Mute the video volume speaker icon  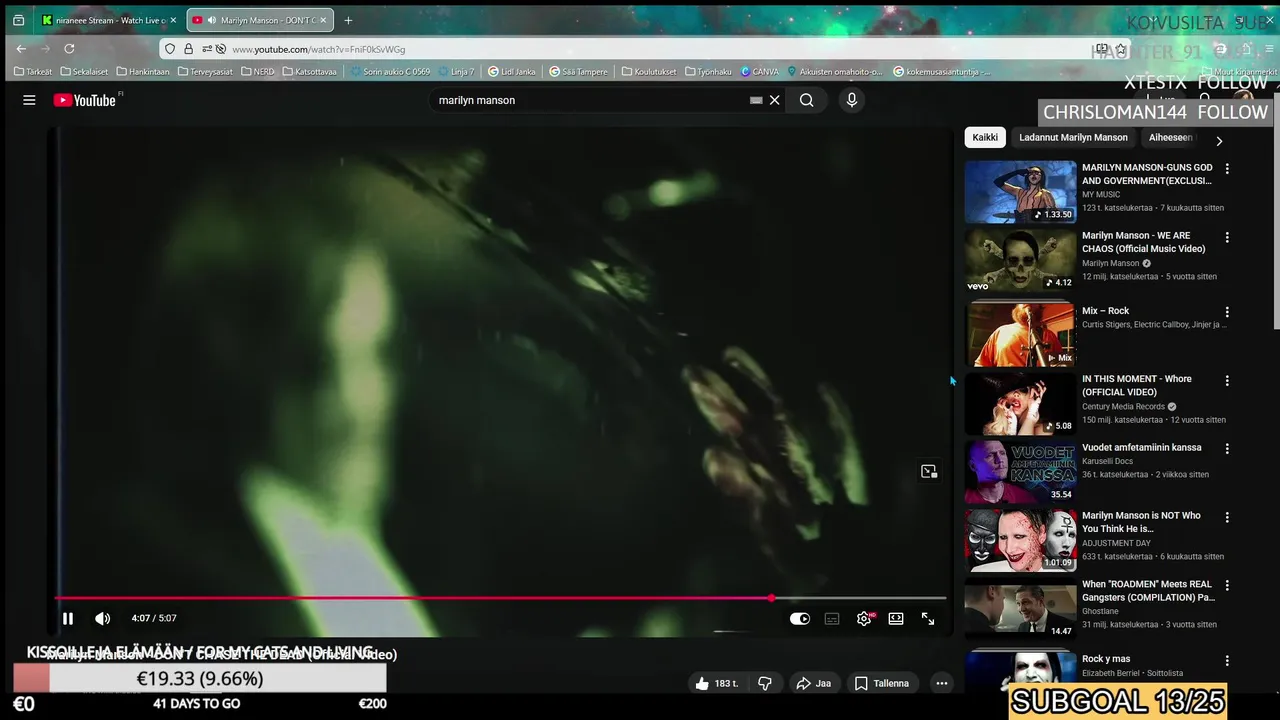tap(102, 619)
